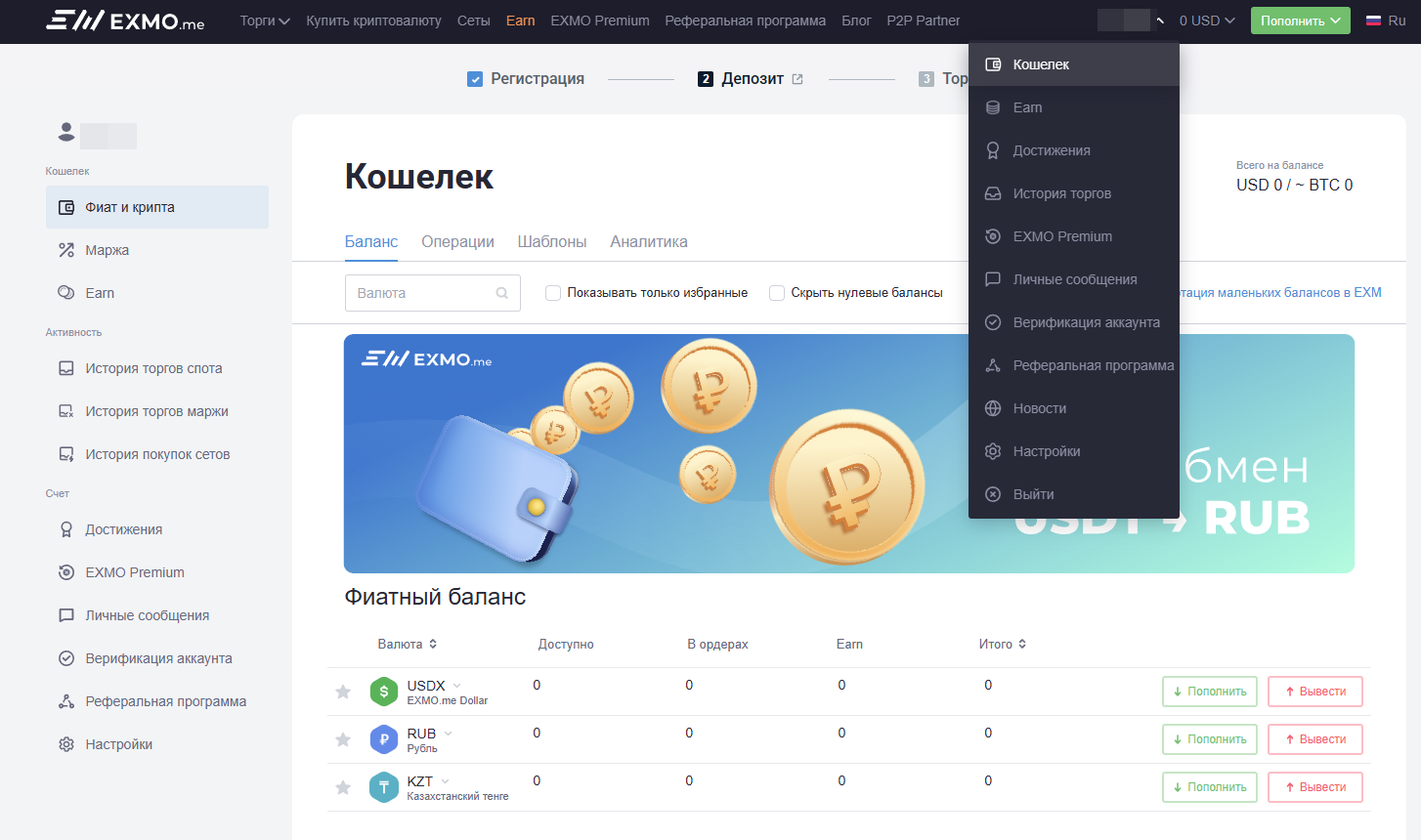This screenshot has height=840, width=1421.
Task: Open the 0 USD balance dropdown
Action: coord(1207,21)
